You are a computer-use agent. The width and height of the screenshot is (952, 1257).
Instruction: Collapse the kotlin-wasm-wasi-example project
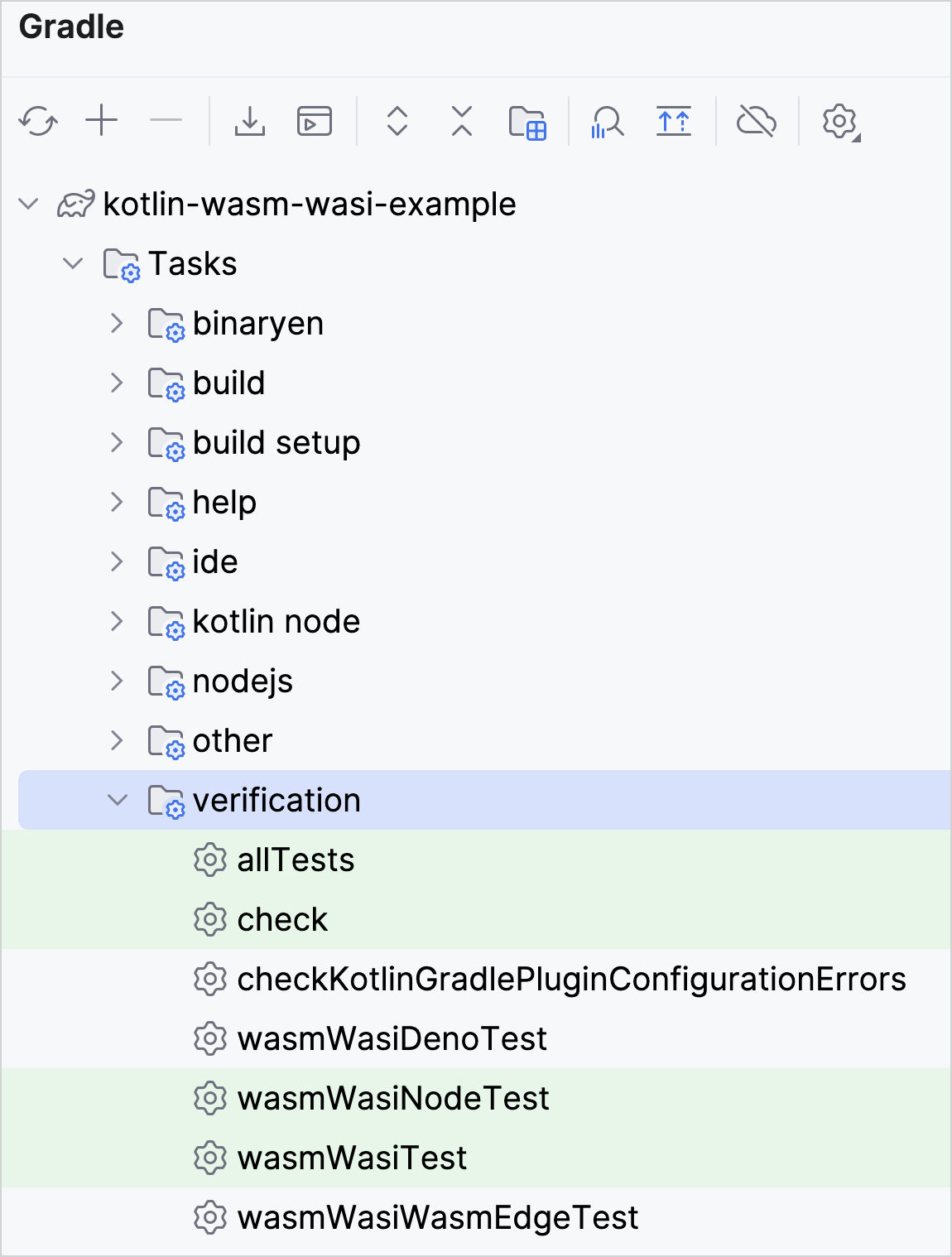(27, 204)
